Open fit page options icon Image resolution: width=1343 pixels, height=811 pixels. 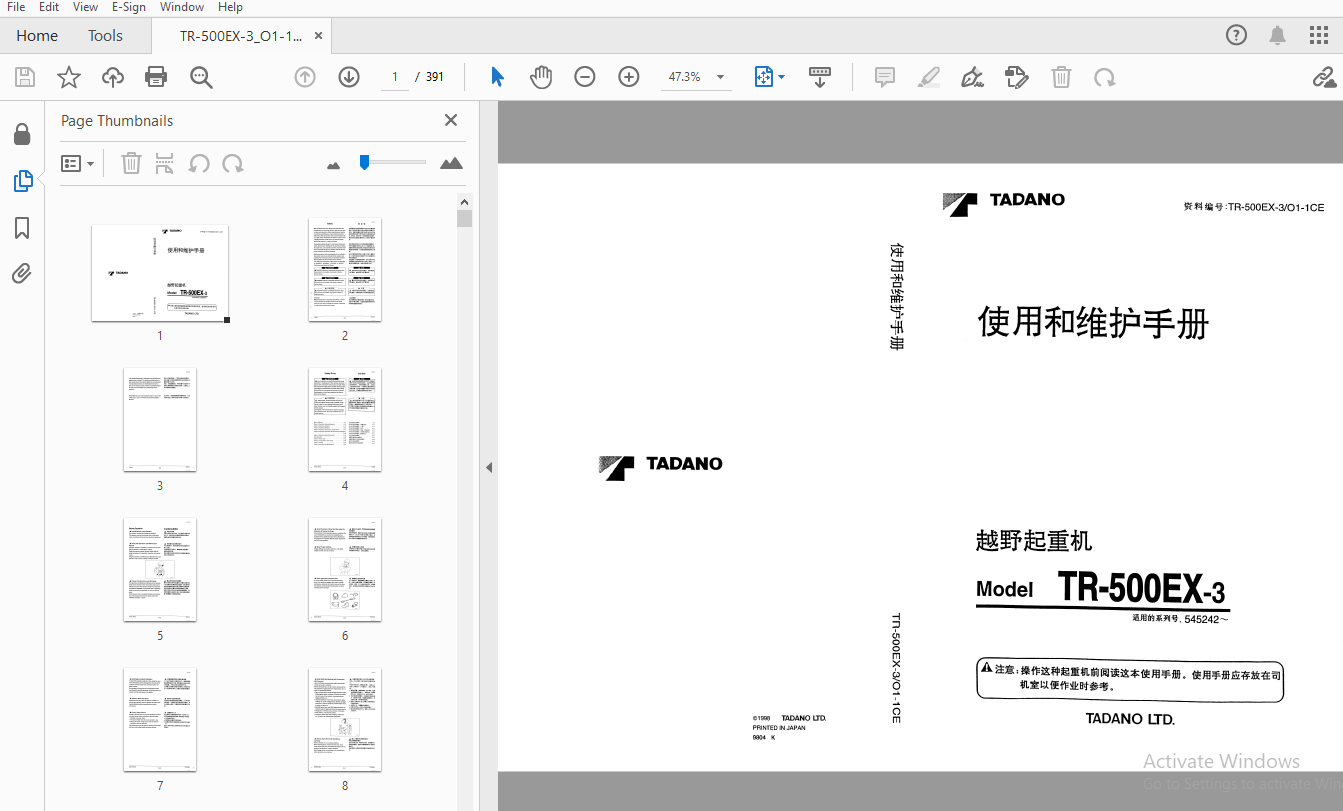pos(764,77)
